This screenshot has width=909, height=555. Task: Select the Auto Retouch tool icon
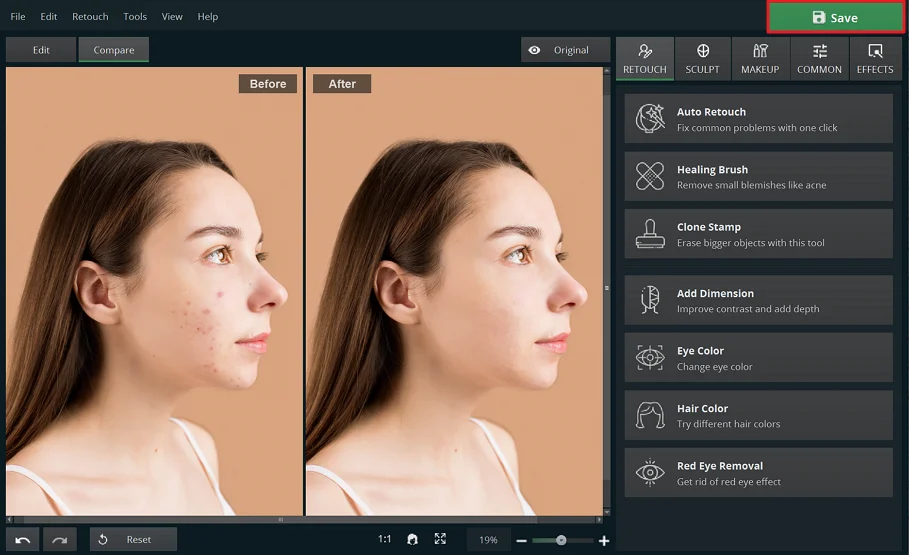click(650, 118)
